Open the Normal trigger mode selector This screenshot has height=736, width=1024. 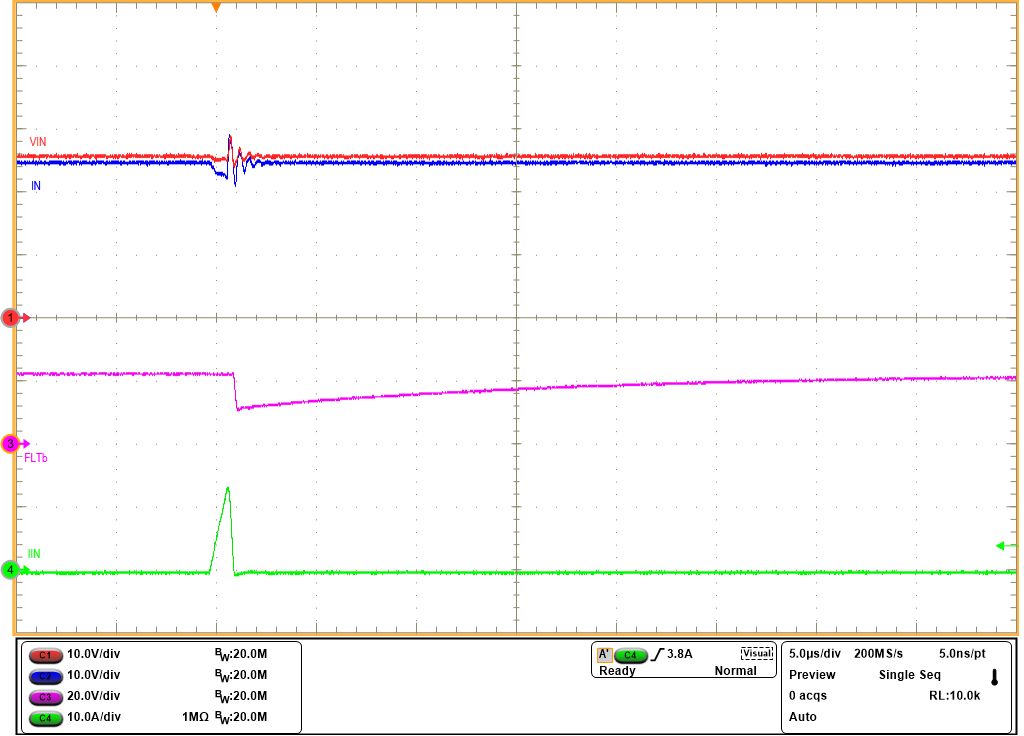click(x=738, y=671)
